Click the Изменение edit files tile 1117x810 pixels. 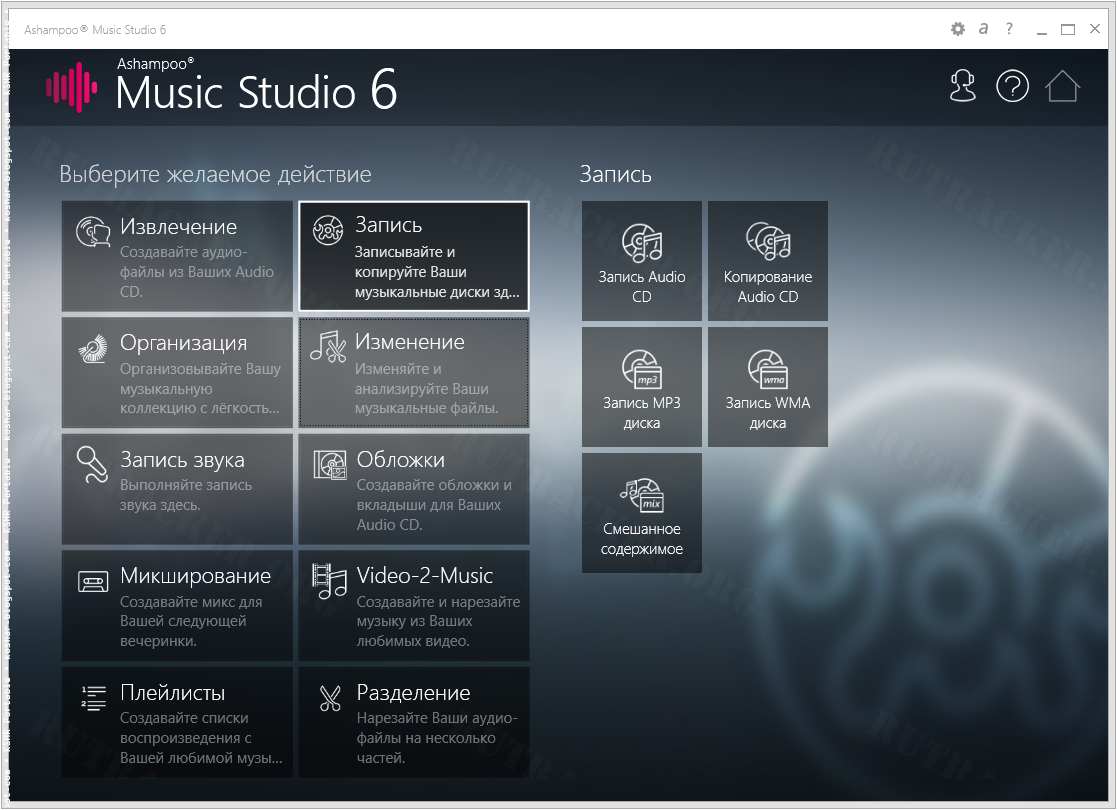pyautogui.click(x=413, y=372)
